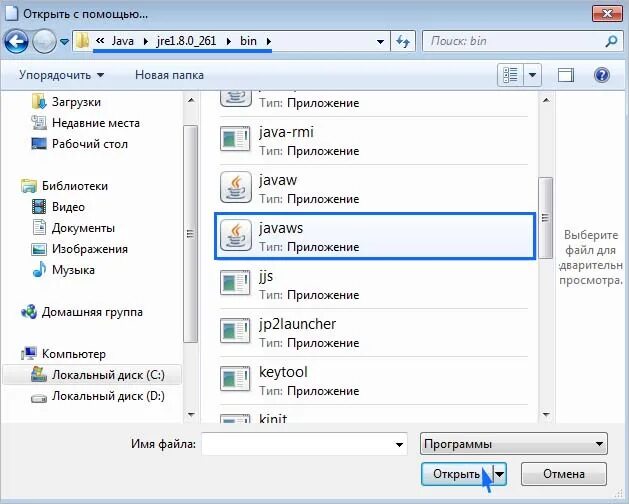
Task: Toggle the preview pane icon
Action: coord(566,75)
